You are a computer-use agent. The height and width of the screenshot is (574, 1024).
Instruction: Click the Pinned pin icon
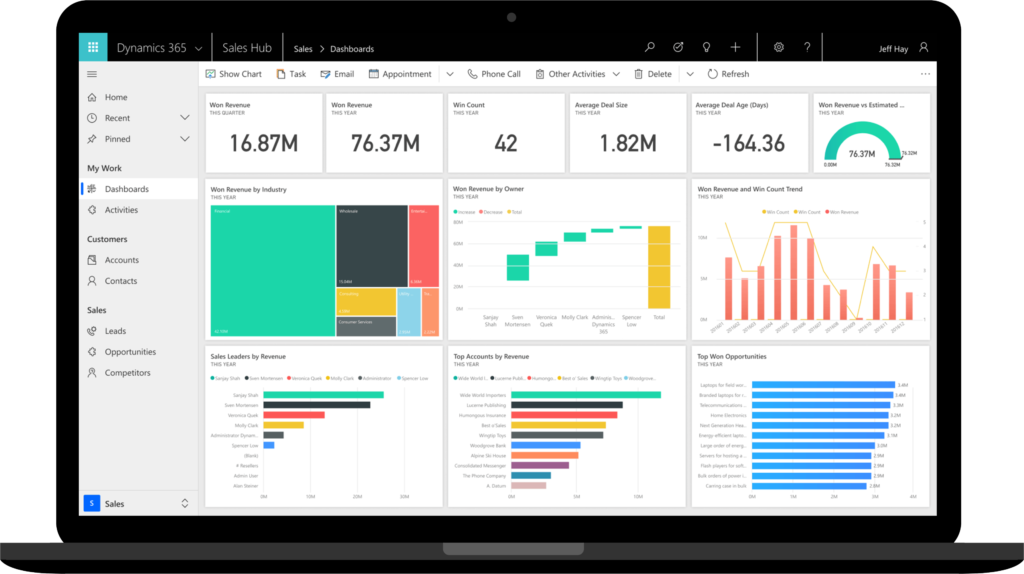tap(92, 139)
